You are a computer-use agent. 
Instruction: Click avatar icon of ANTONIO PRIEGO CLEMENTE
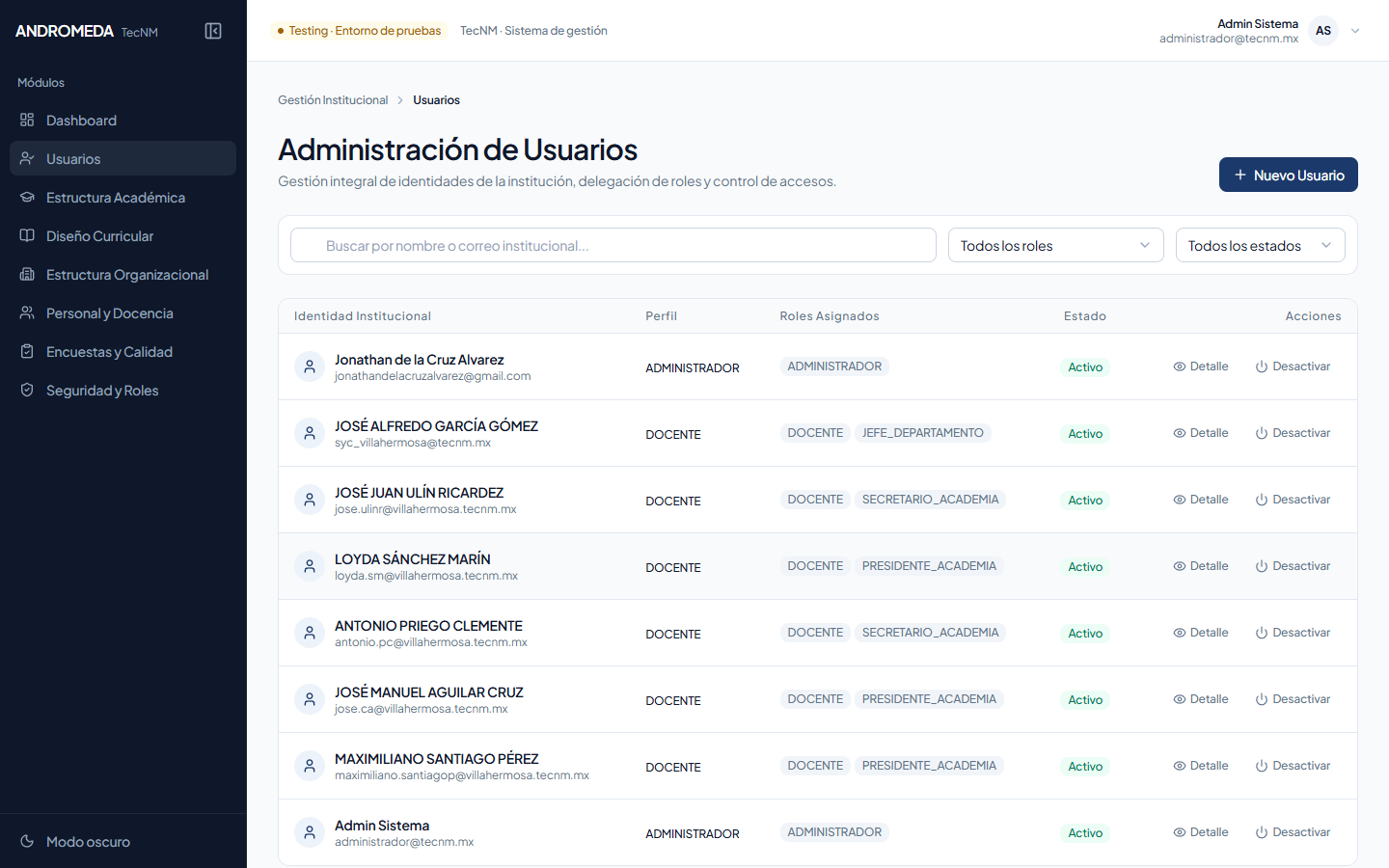pyautogui.click(x=310, y=633)
